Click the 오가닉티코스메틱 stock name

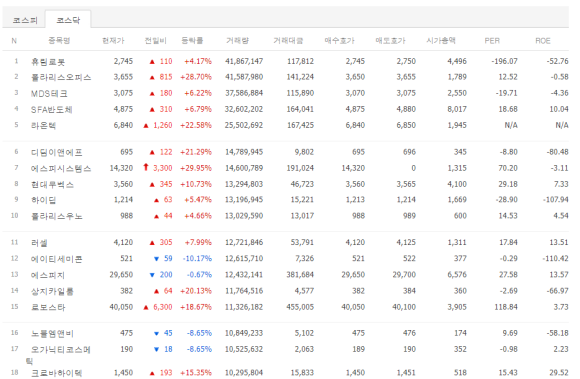[x=58, y=355]
